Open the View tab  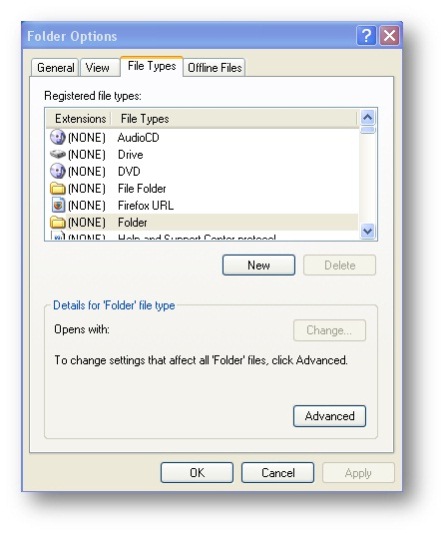pyautogui.click(x=98, y=67)
